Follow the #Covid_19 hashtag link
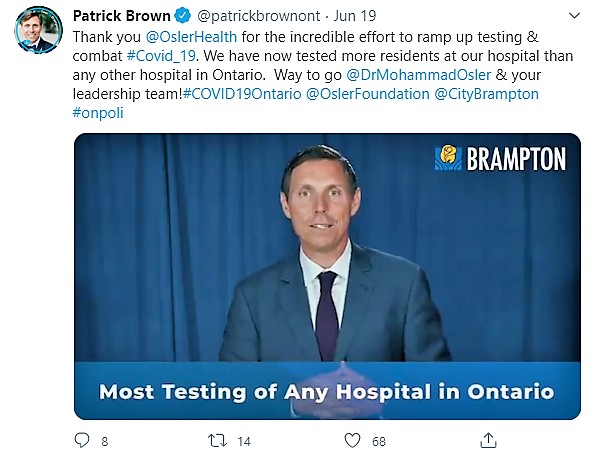This screenshot has width=593, height=457. pyautogui.click(x=161, y=56)
